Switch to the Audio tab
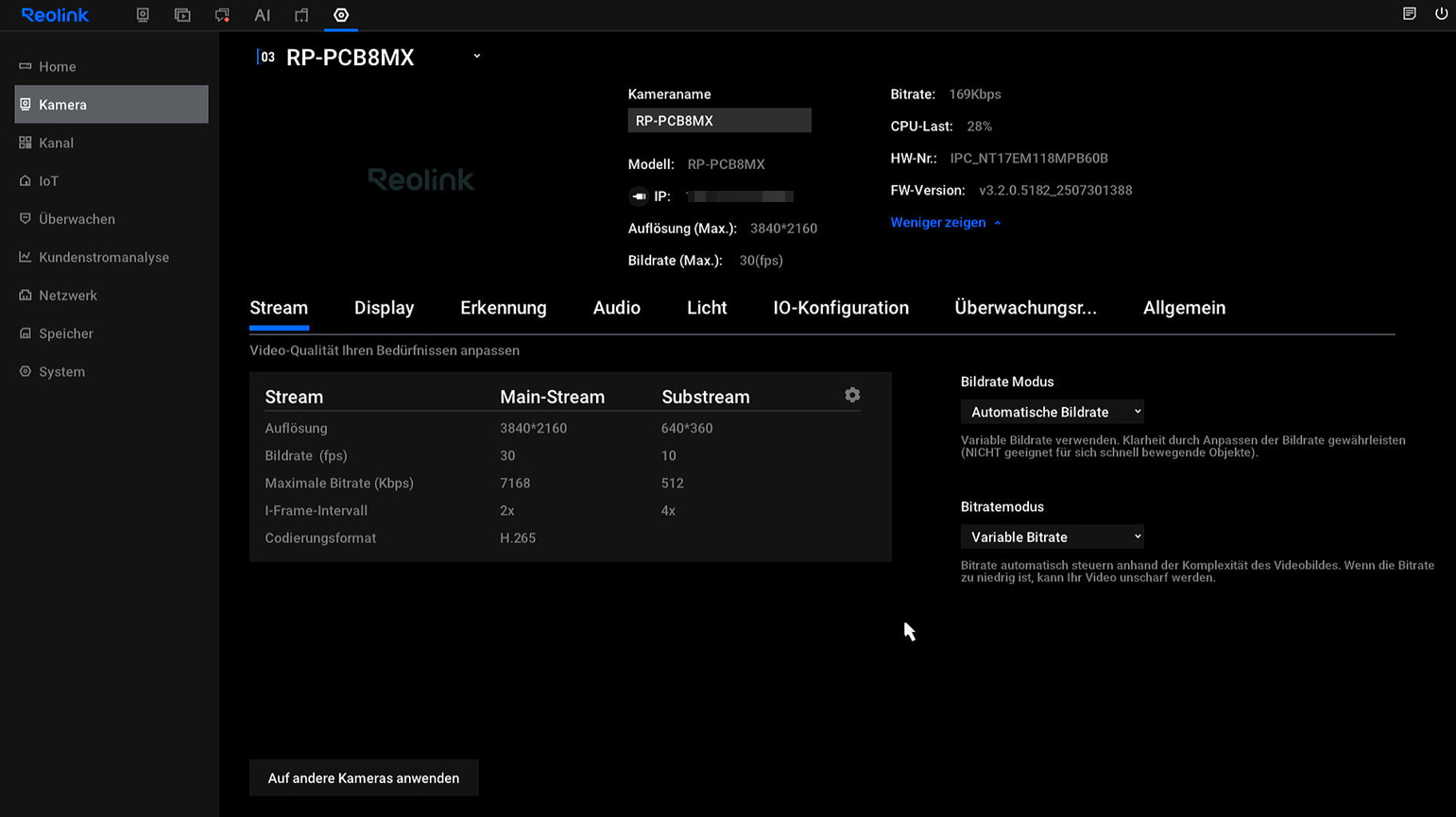Screen dimensions: 1456x817 616,308
